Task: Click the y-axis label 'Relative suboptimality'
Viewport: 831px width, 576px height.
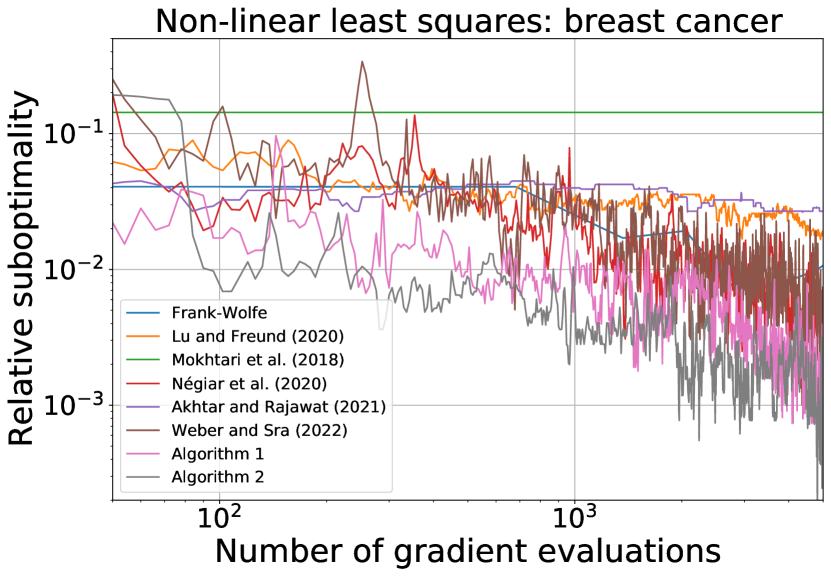Action: click(21, 268)
